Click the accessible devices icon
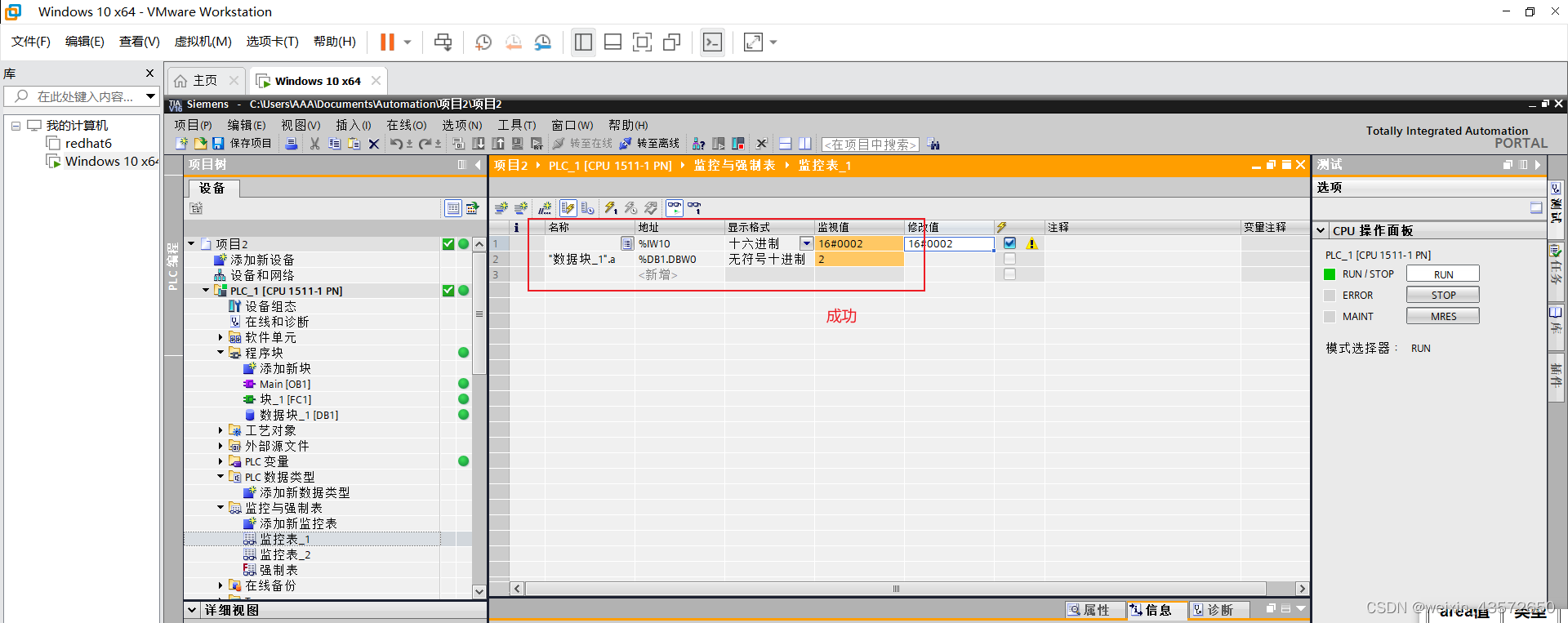The image size is (1568, 623). pos(699,144)
